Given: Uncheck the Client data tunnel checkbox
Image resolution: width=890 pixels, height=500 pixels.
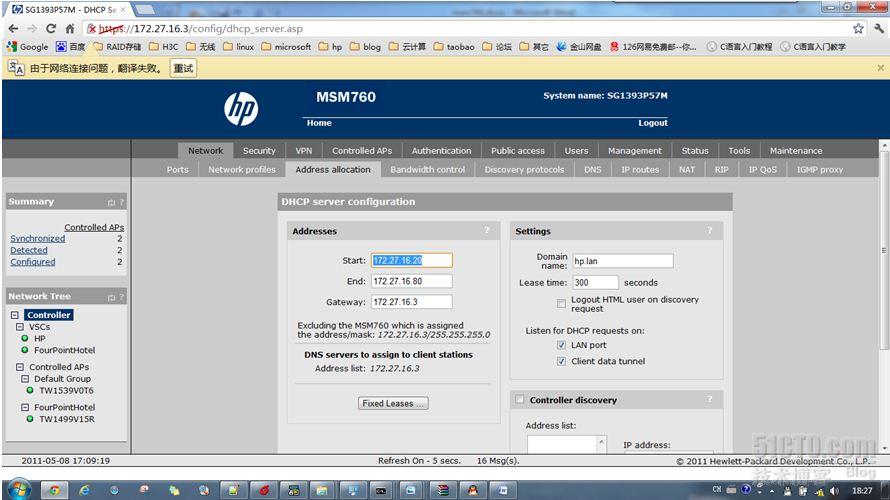Looking at the screenshot, I should (561, 361).
